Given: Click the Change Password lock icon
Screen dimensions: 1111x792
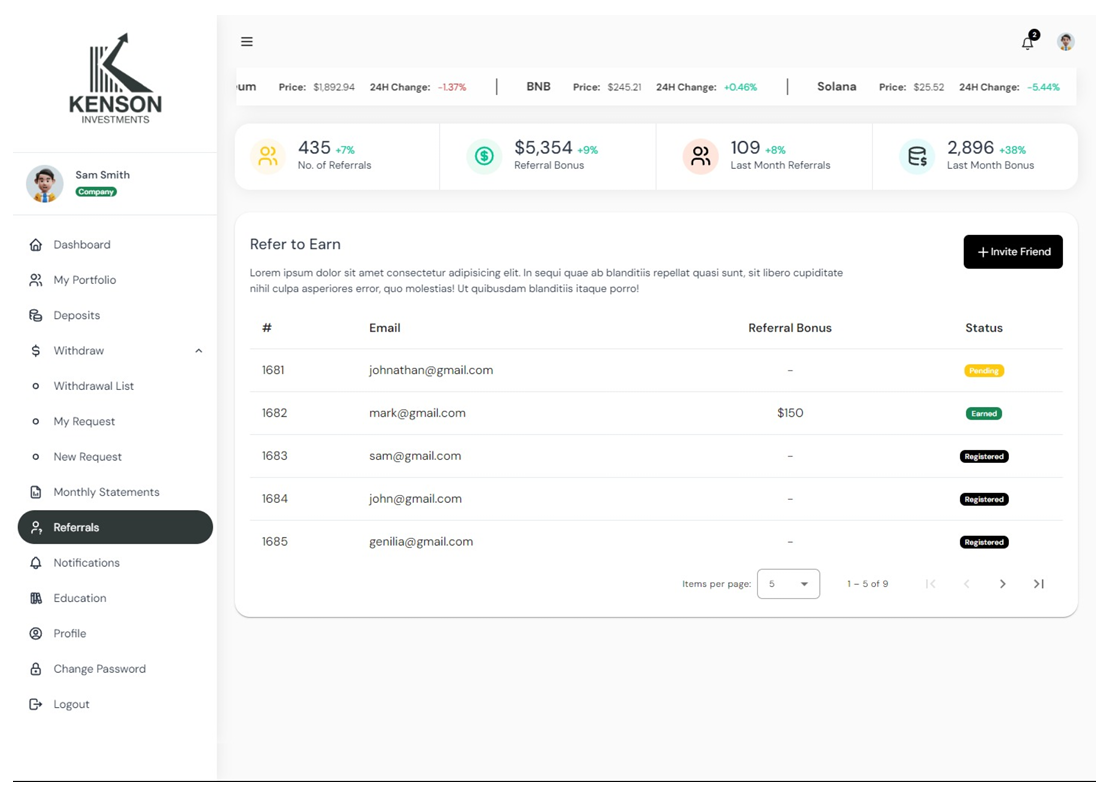Looking at the screenshot, I should point(35,669).
